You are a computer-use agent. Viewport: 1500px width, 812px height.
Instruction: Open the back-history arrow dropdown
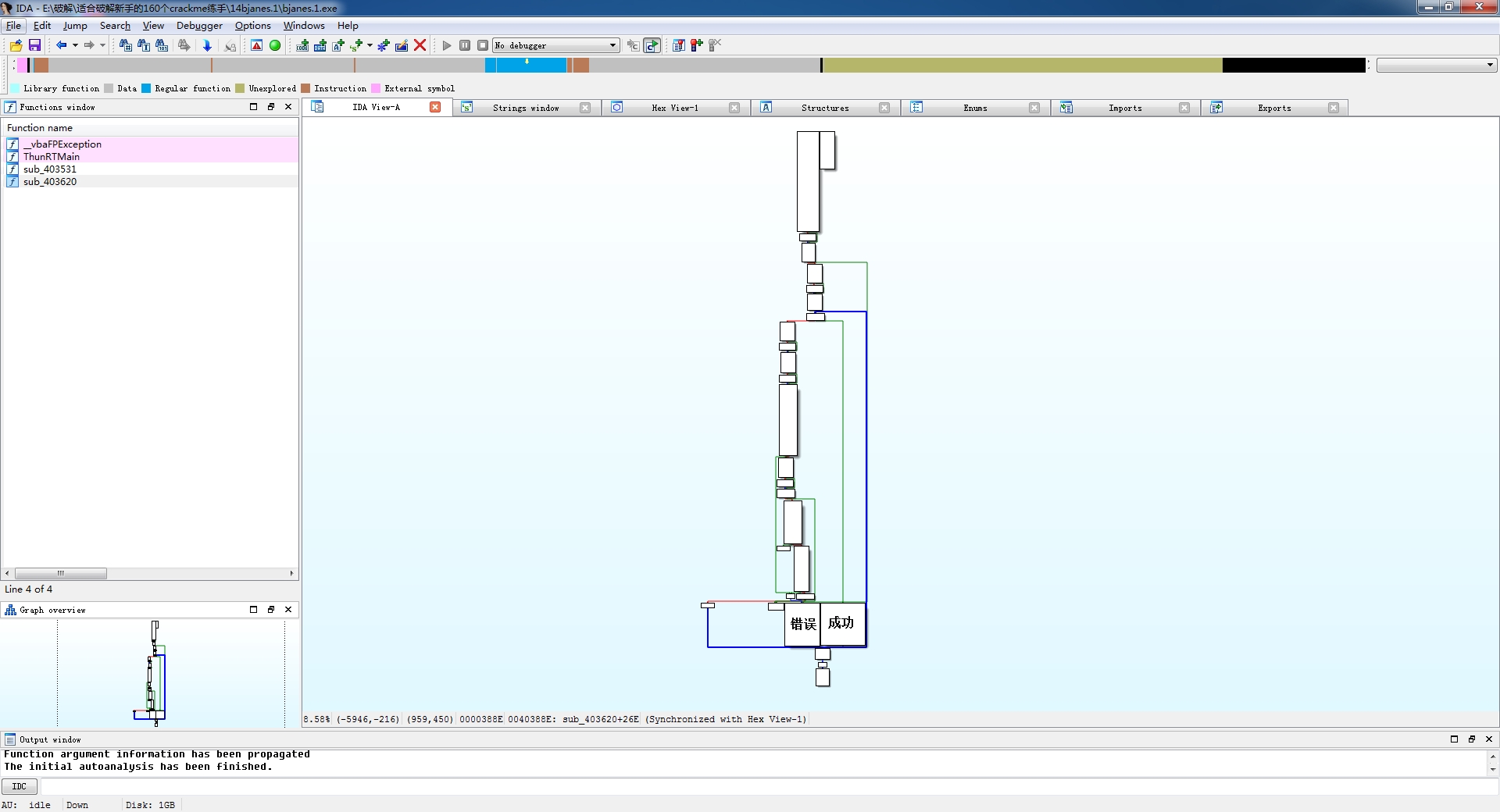[75, 45]
